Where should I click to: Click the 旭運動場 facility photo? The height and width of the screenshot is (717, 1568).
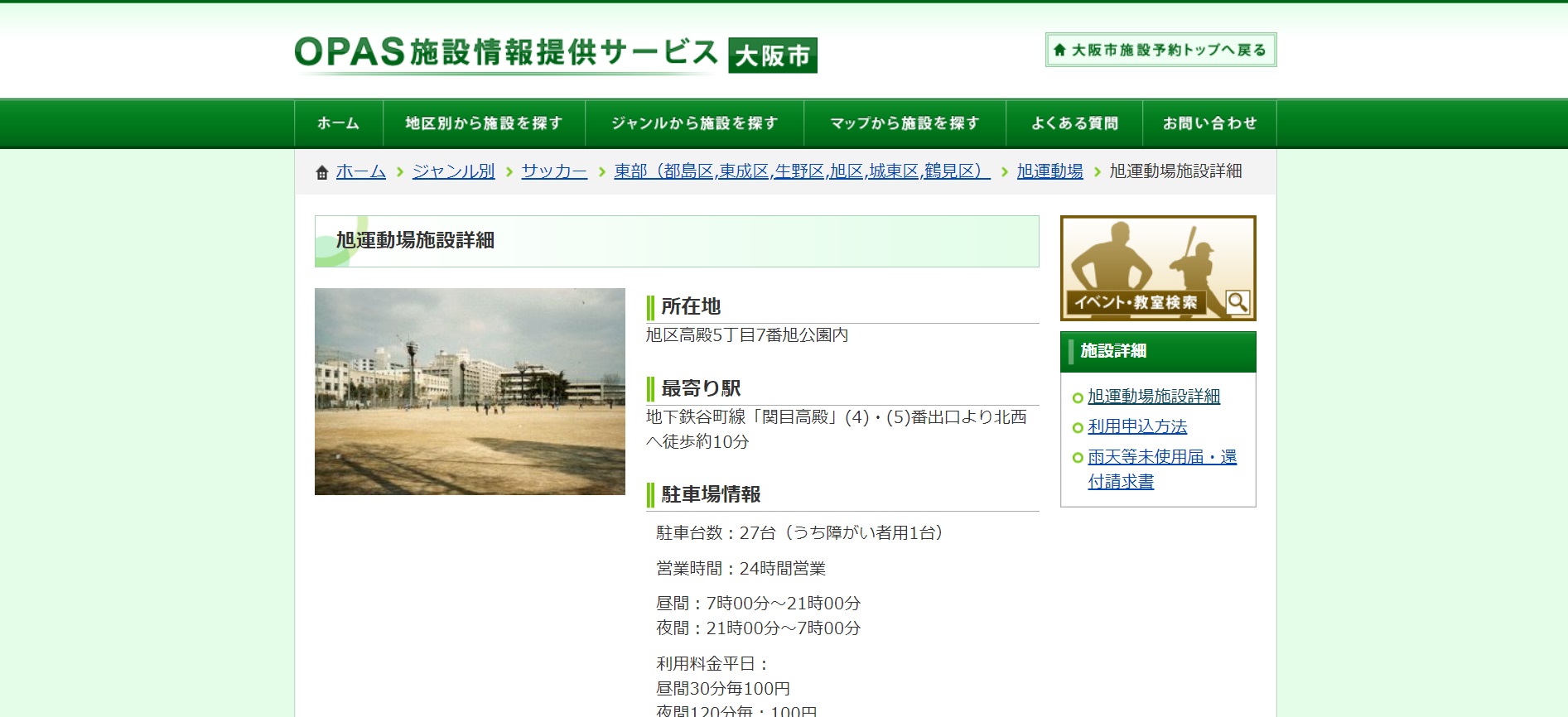[470, 392]
